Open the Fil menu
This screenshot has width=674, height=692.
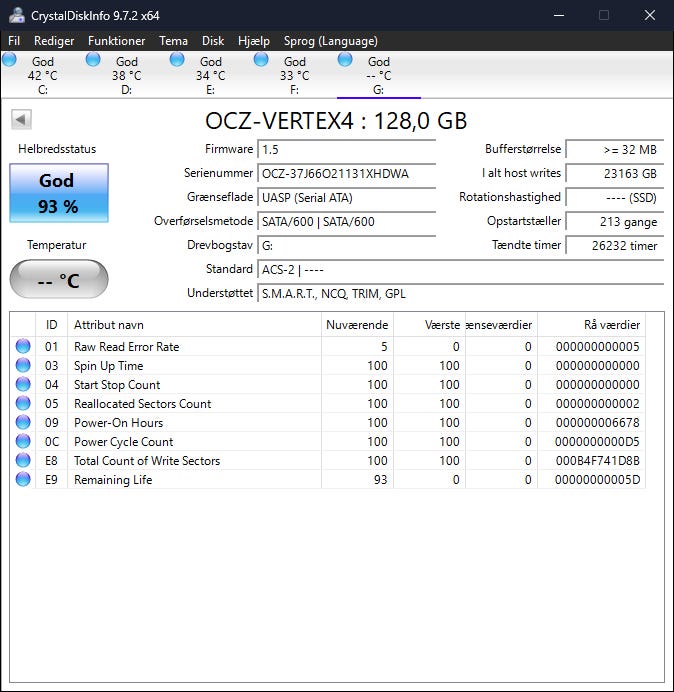coord(14,41)
